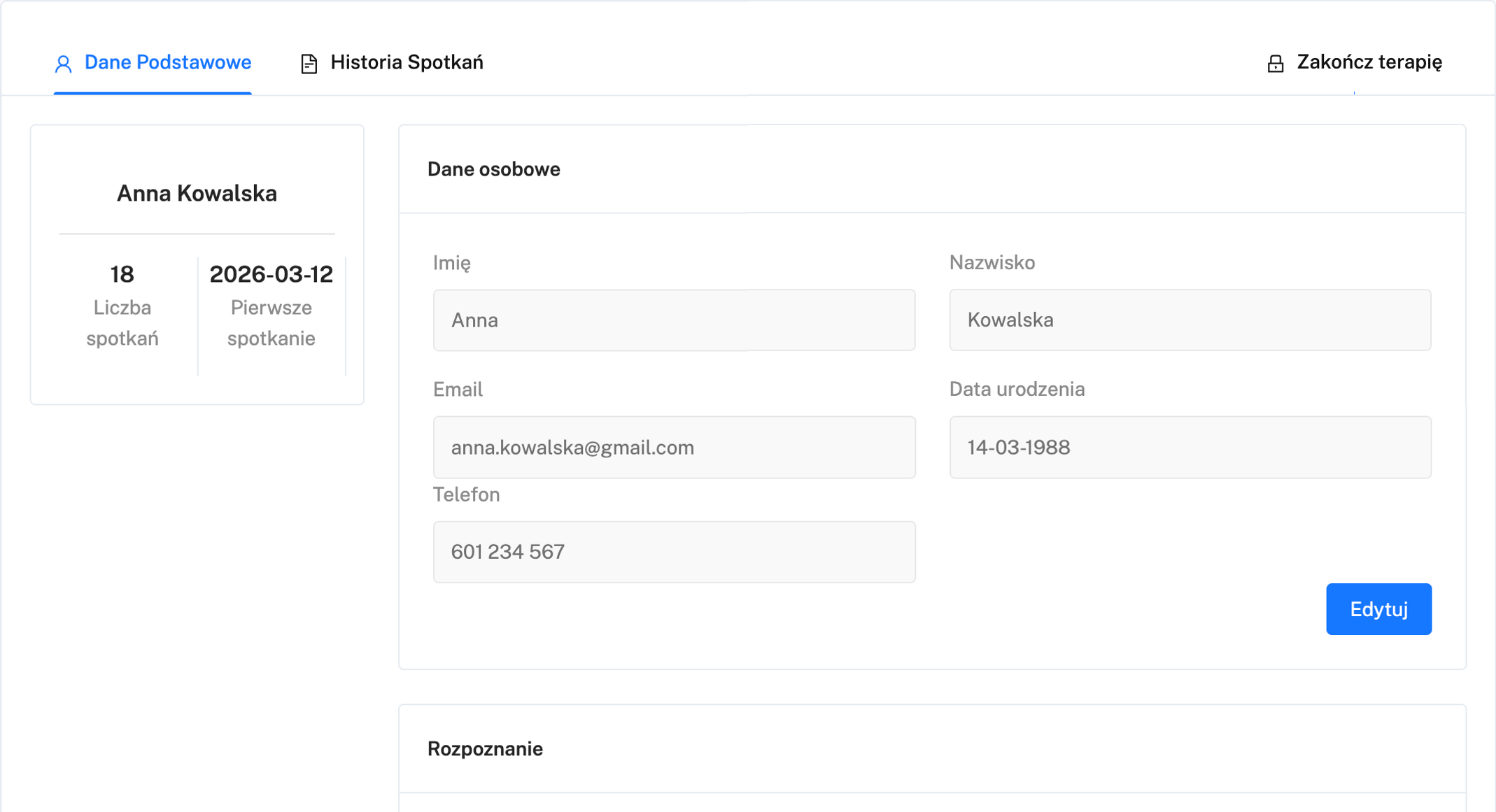This screenshot has height=812, width=1496.
Task: Focus the Imię field containing Anna
Action: coord(674,320)
